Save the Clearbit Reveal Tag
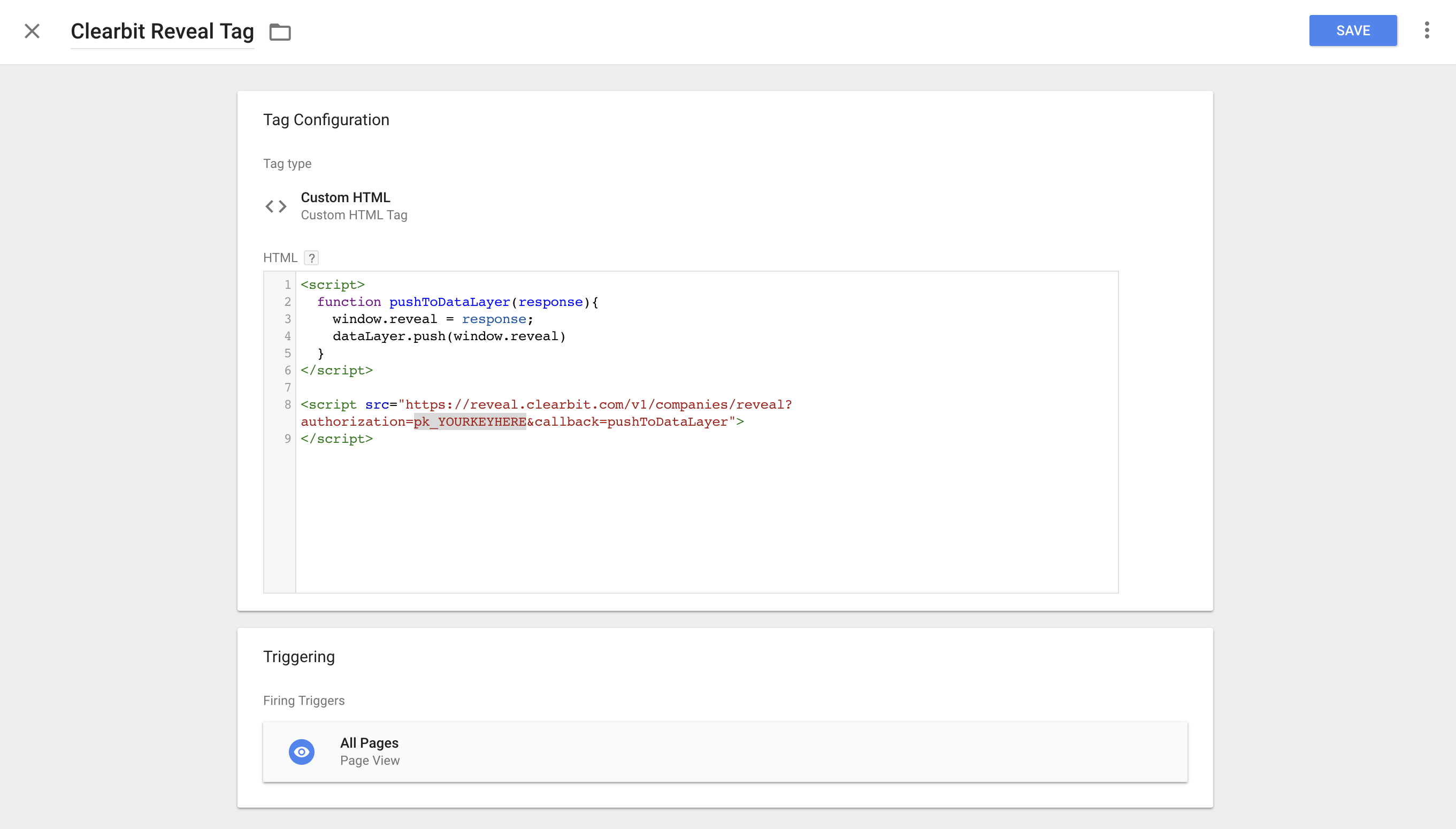This screenshot has height=829, width=1456. [1352, 30]
